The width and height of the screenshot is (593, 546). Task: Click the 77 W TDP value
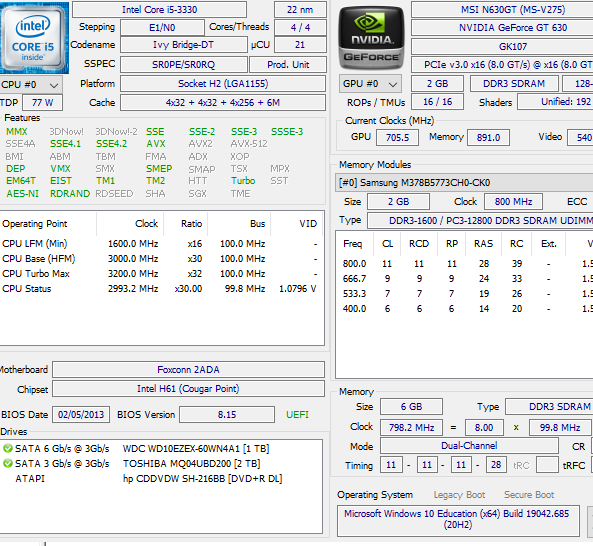click(42, 102)
